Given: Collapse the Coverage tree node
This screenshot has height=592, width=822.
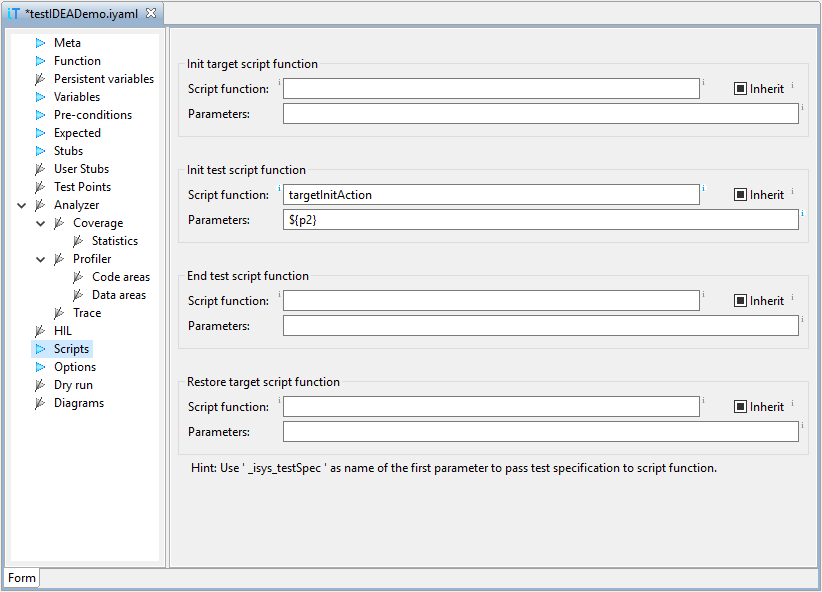Looking at the screenshot, I should click(x=40, y=223).
